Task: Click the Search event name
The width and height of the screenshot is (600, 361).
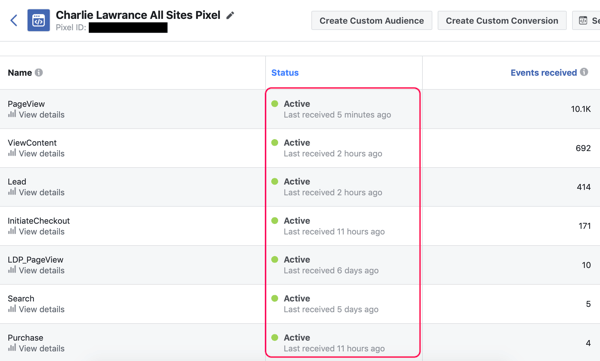Action: click(21, 299)
